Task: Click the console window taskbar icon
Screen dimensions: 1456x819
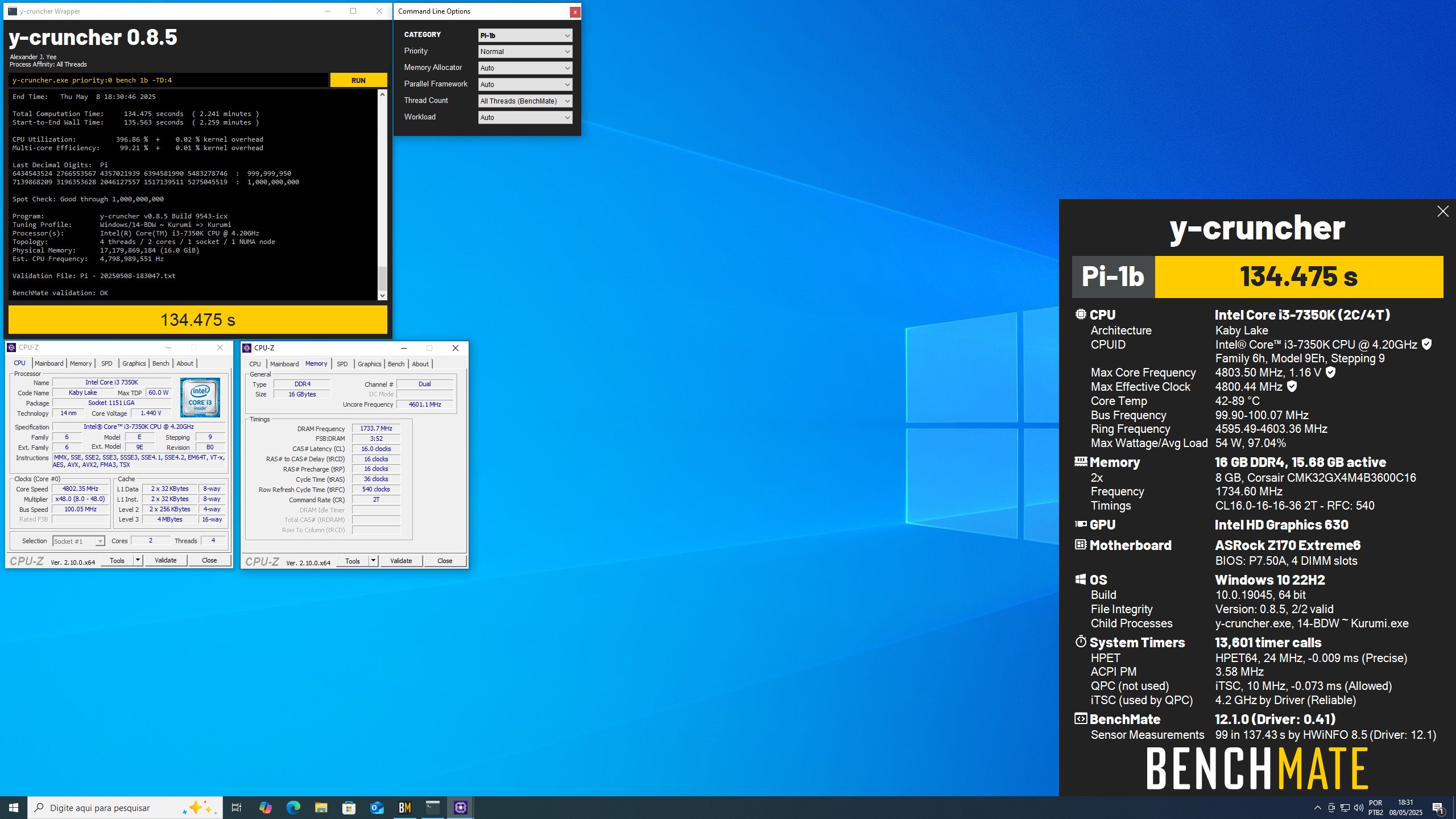Action: point(432,808)
